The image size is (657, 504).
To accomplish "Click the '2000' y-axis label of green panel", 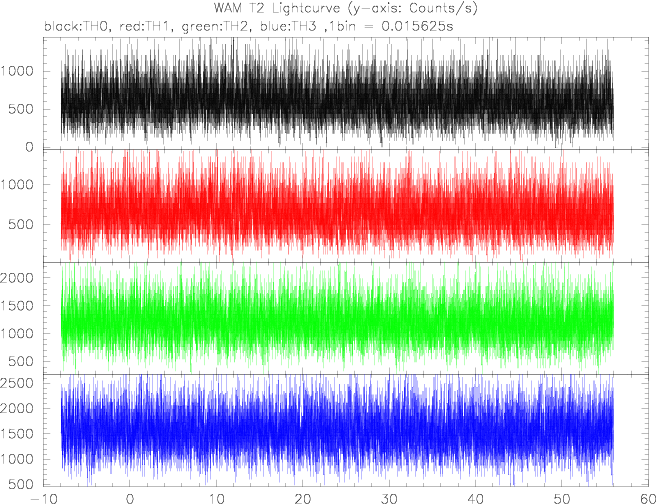I will point(16,277).
